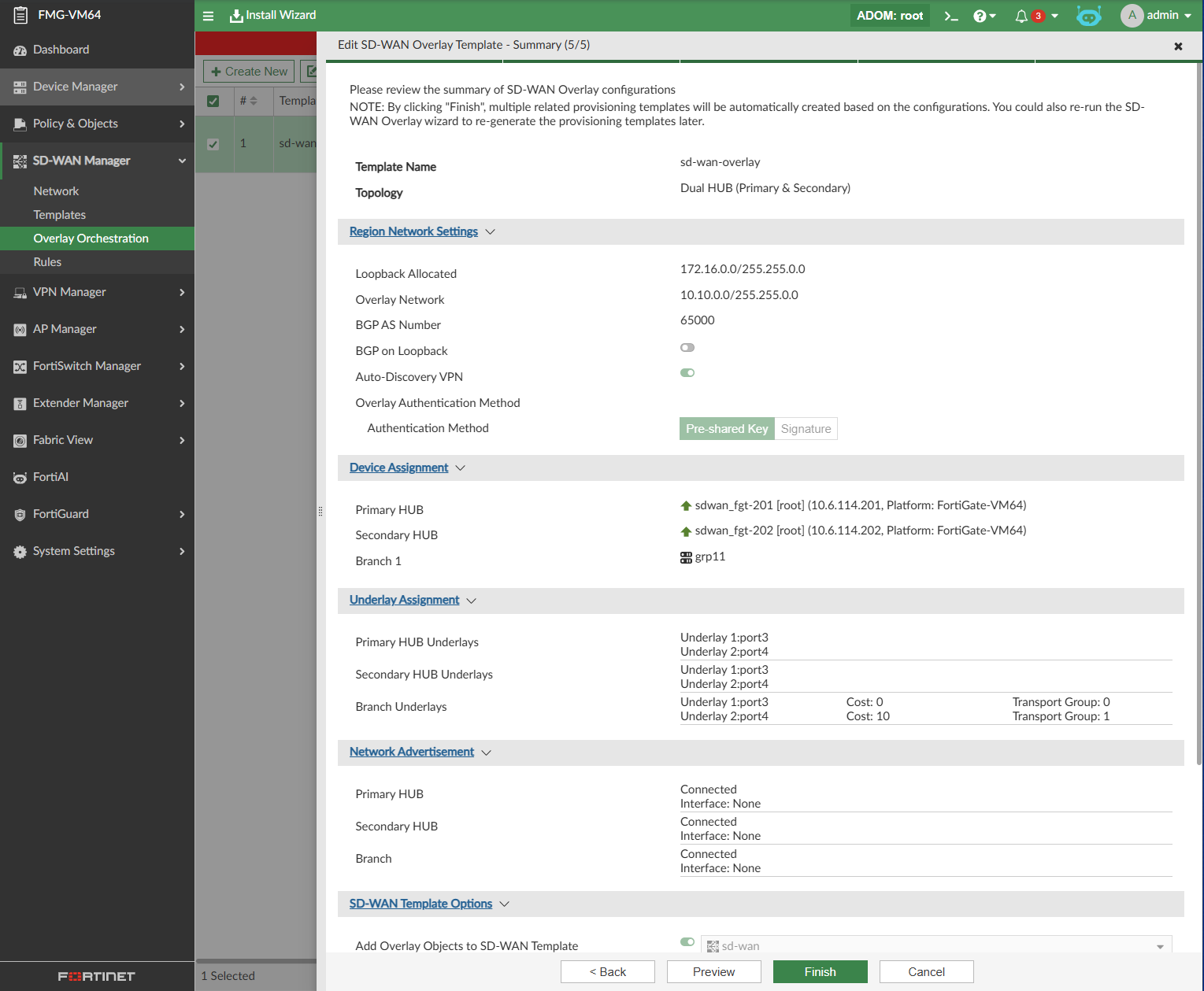Screen dimensions: 1204x991
Task: Open the sd-wan template dropdown
Action: click(936, 945)
